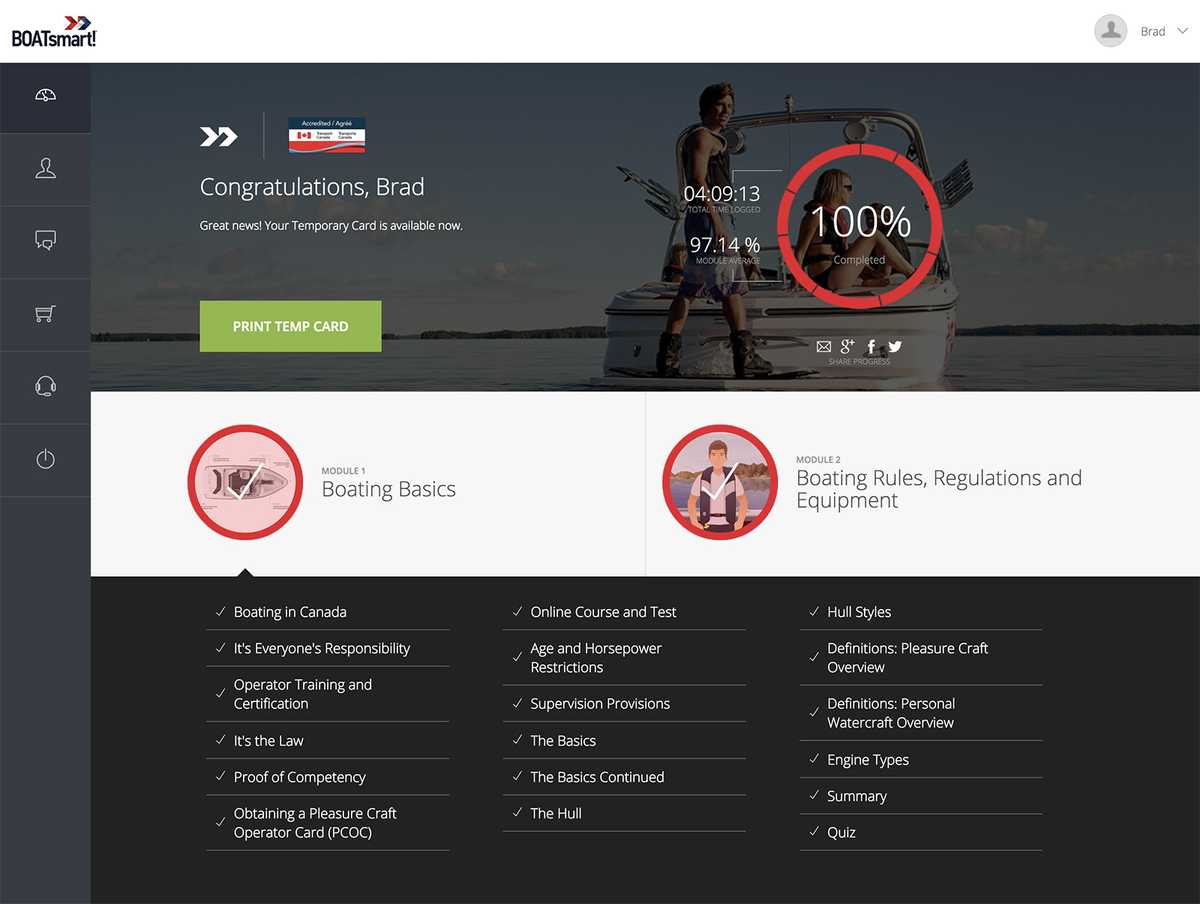
Task: Click the headset support sidebar icon
Action: tap(45, 387)
